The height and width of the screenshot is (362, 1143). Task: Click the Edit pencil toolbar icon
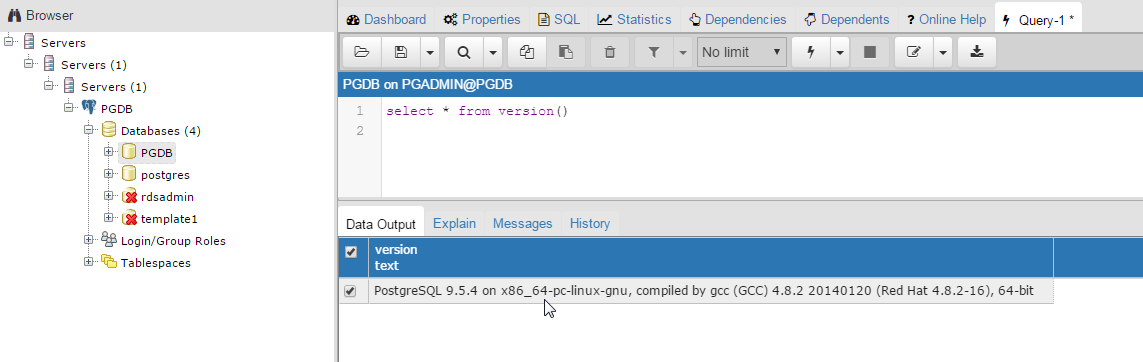coord(914,52)
